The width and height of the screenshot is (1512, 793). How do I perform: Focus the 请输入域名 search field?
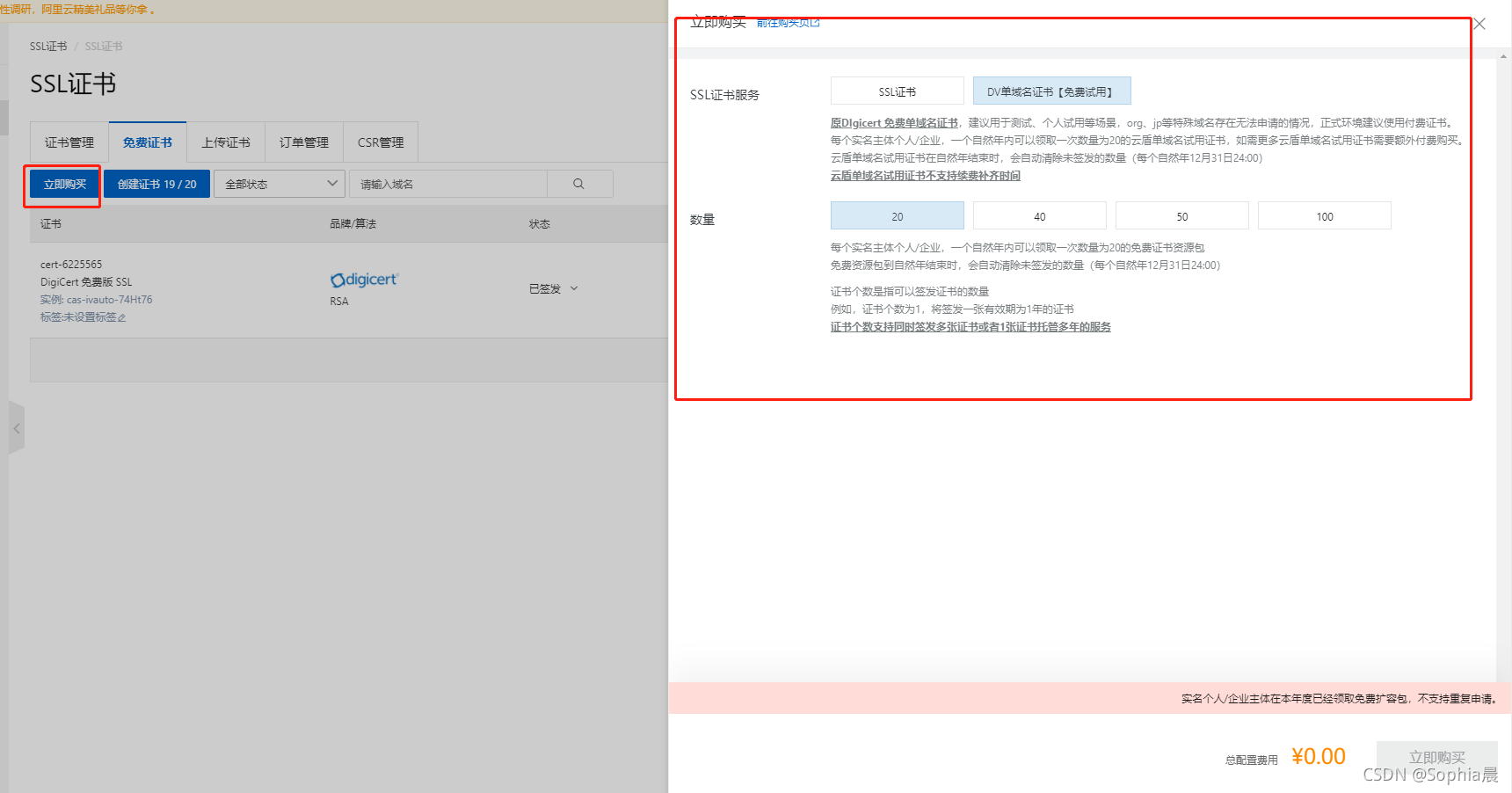click(448, 184)
